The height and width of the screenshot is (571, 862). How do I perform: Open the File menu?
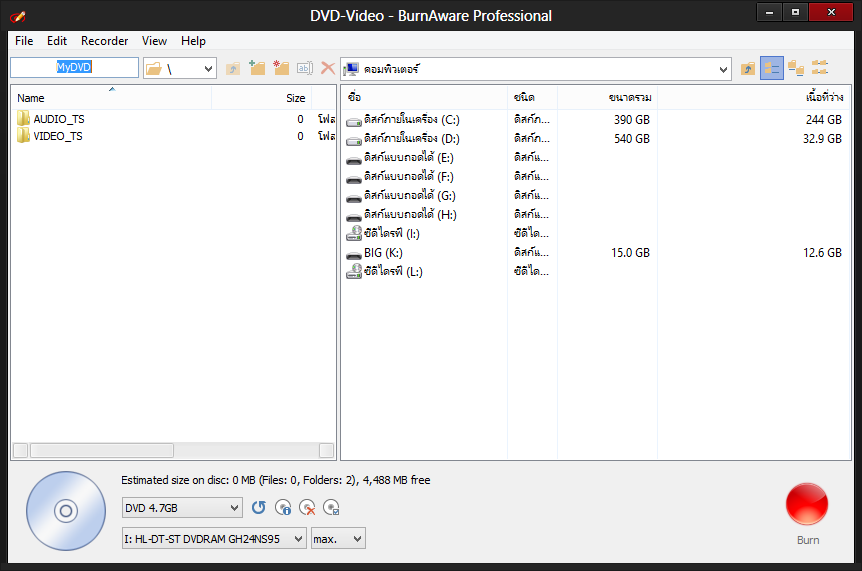click(24, 41)
